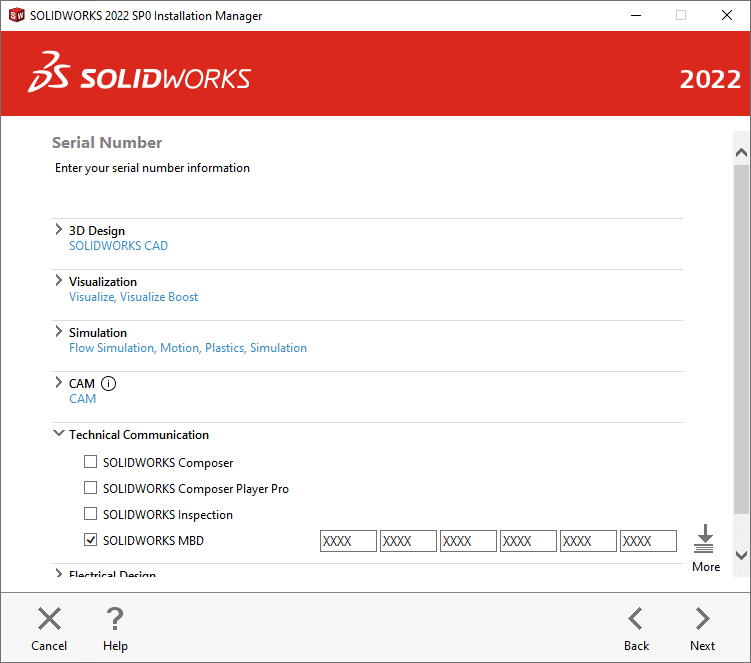Click the CAM info circle icon
This screenshot has height=663, width=751.
[x=109, y=383]
